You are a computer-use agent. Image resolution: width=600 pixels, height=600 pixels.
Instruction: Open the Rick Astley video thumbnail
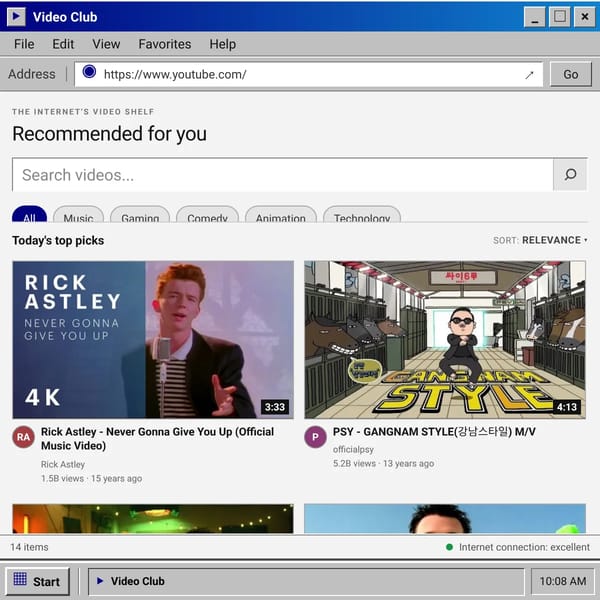coord(153,340)
